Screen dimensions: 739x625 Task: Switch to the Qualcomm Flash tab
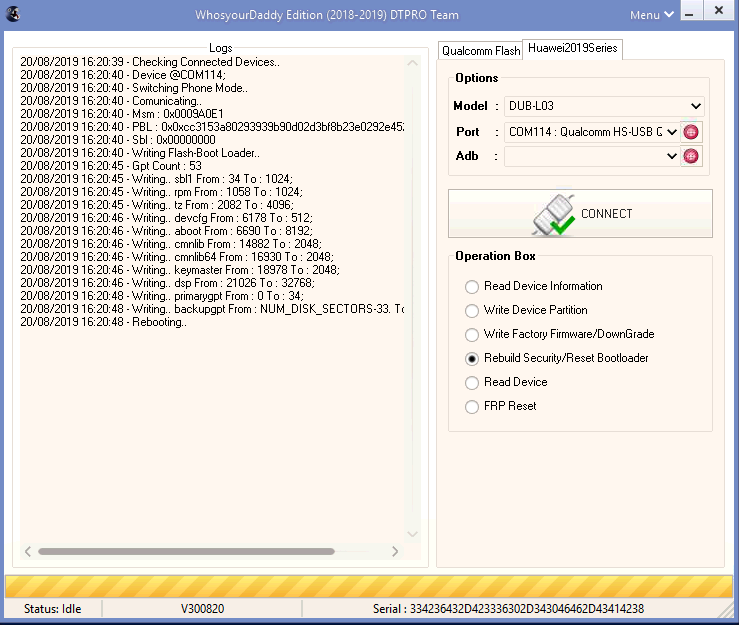[x=481, y=50]
